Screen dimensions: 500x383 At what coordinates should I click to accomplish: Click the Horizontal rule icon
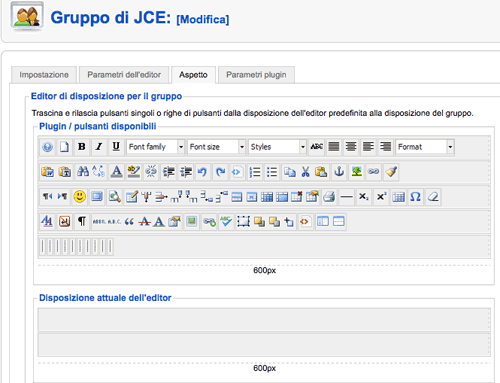tap(347, 197)
